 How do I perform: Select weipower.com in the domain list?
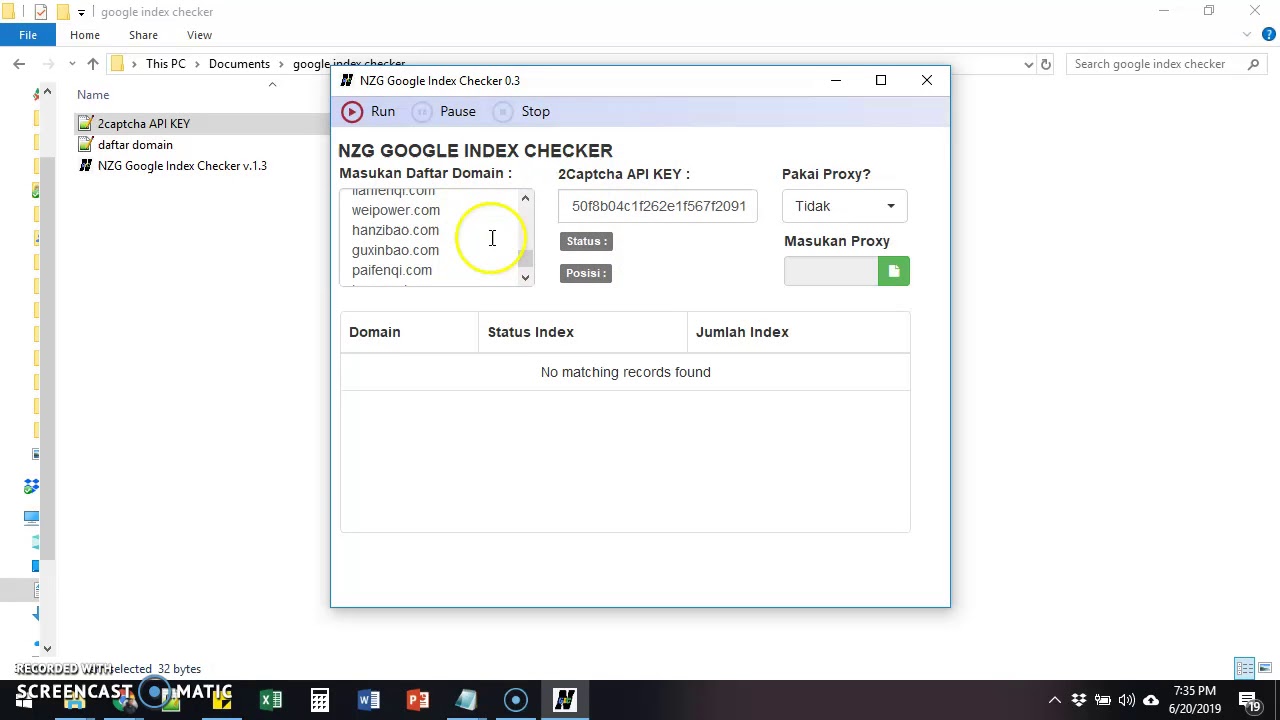pos(396,210)
